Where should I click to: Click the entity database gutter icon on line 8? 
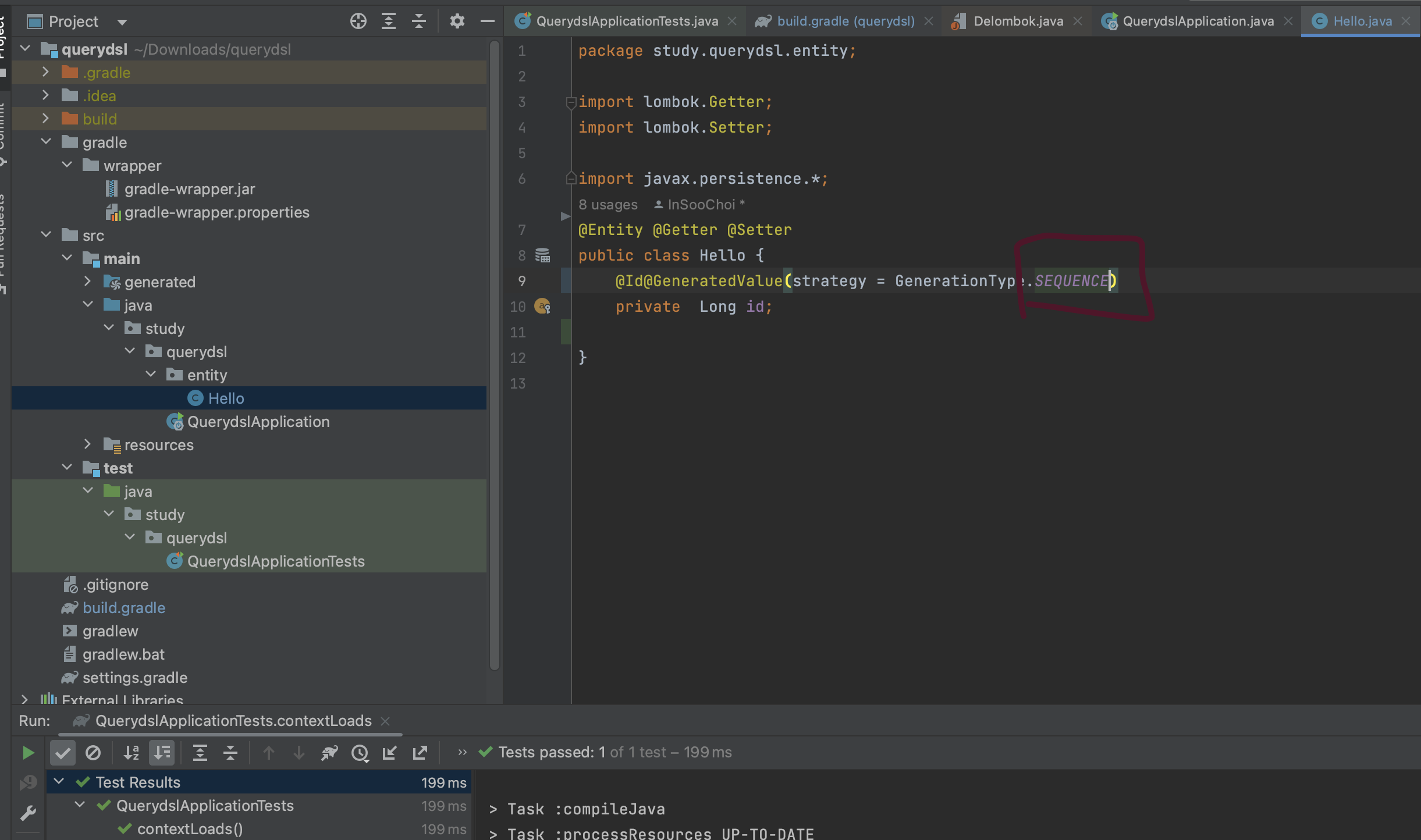pyautogui.click(x=543, y=255)
